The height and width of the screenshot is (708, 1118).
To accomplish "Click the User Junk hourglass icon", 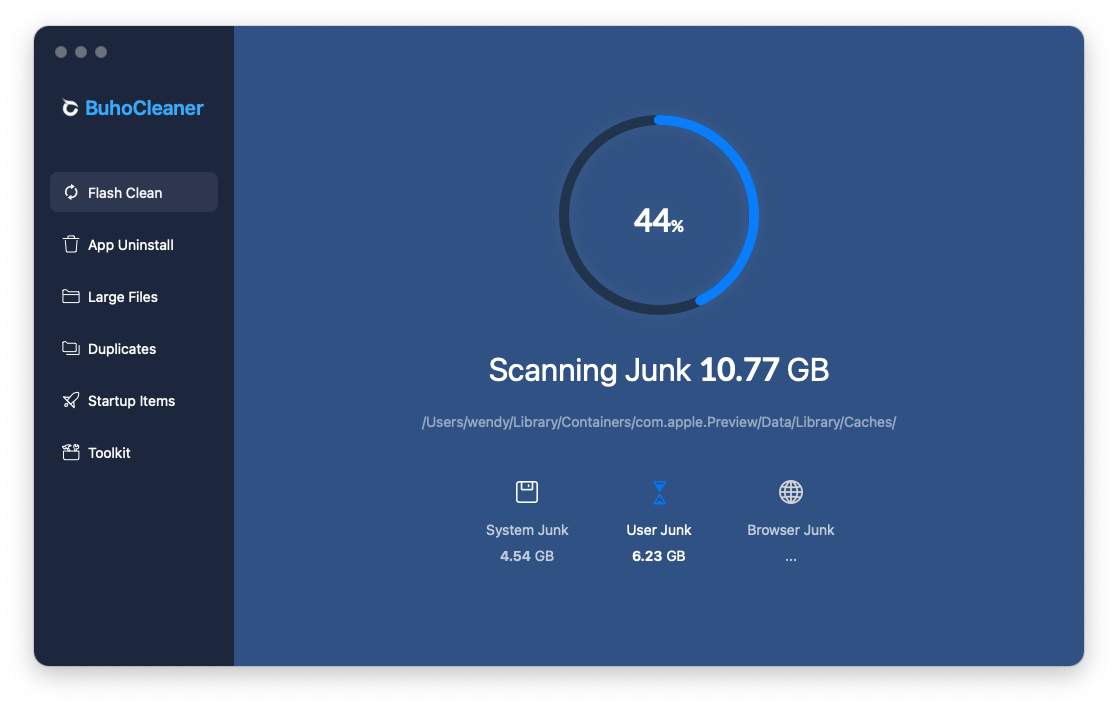I will 660,493.
